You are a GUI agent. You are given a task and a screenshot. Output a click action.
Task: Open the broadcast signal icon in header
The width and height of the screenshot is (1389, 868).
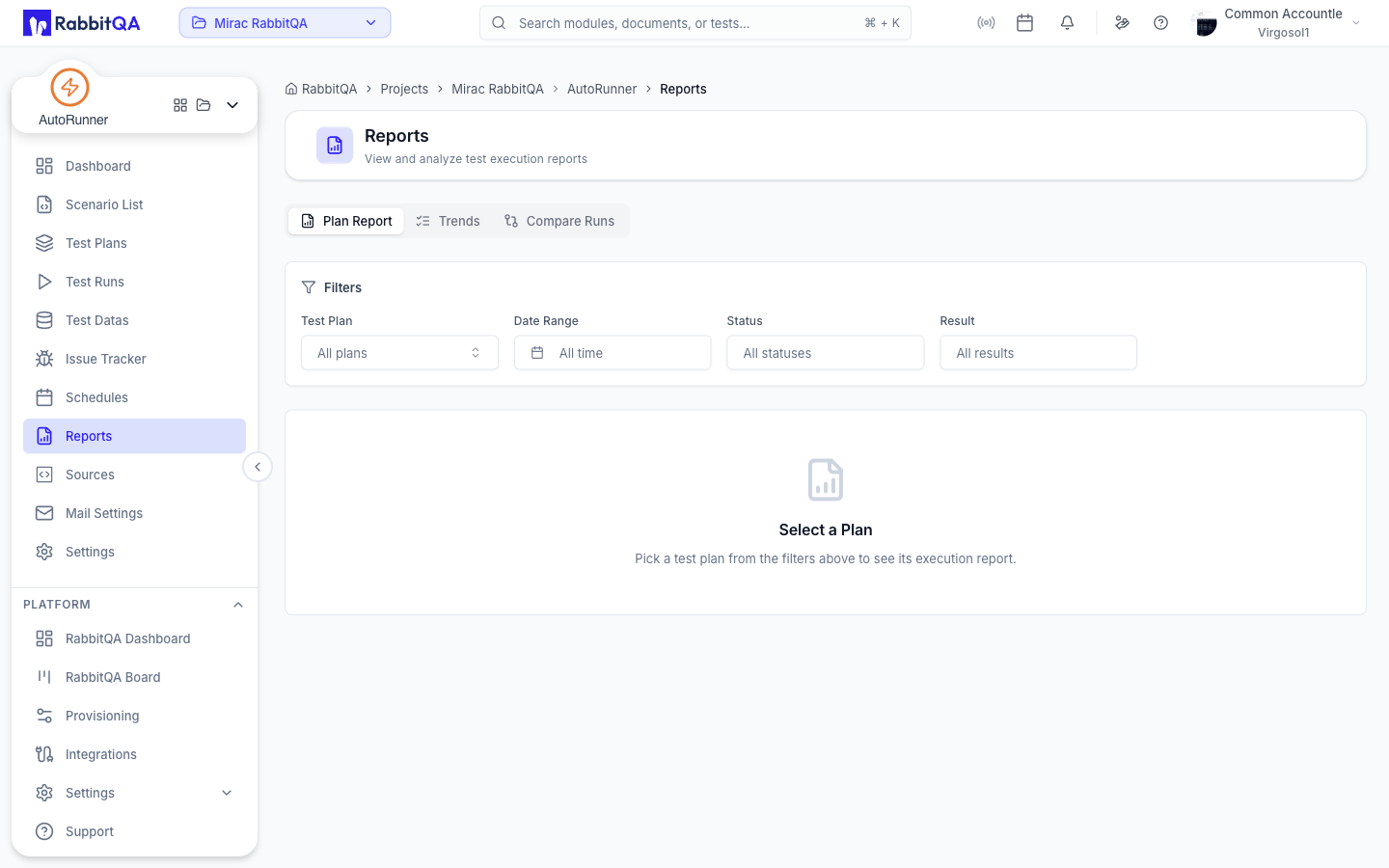pos(986,23)
